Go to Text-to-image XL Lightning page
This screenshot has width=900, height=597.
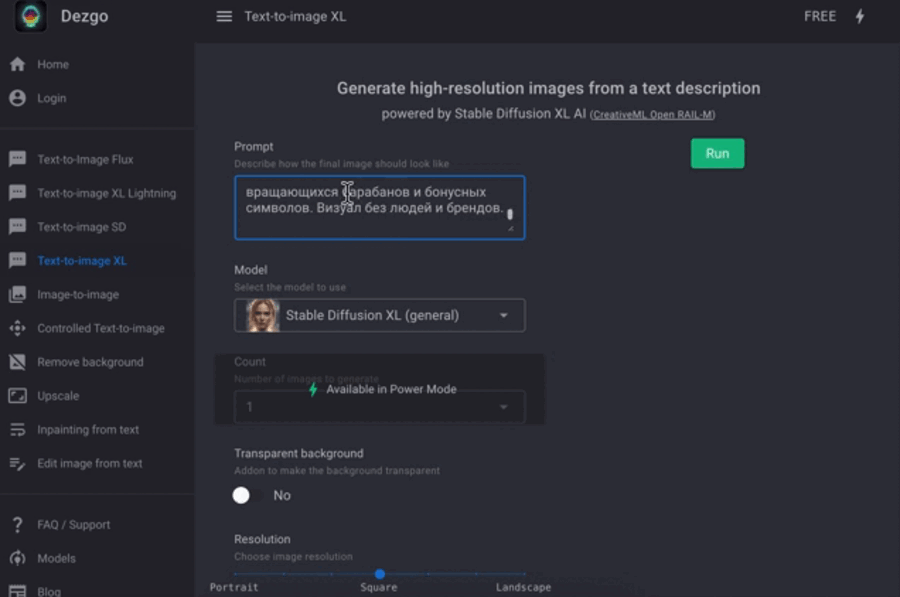pos(107,193)
